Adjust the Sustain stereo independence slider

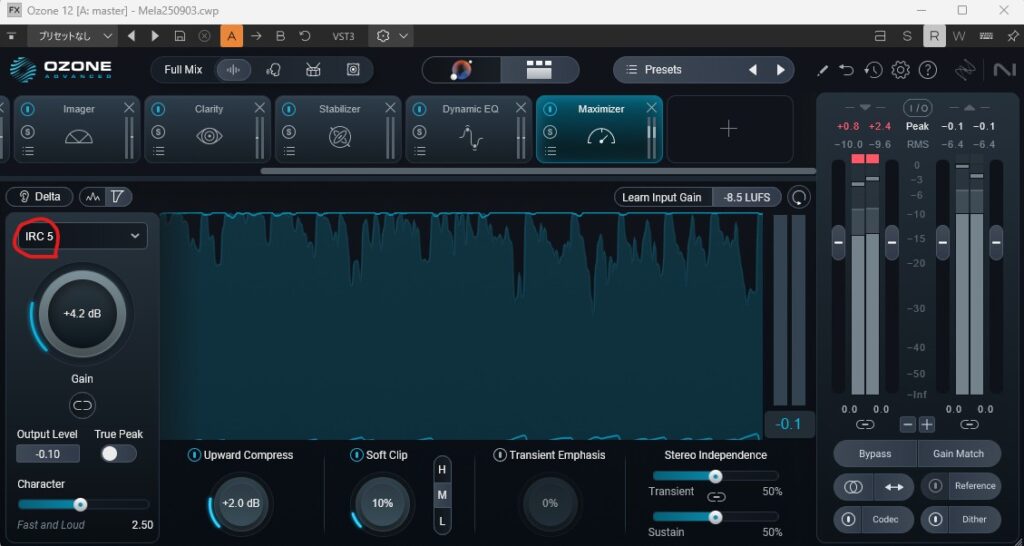(x=716, y=517)
